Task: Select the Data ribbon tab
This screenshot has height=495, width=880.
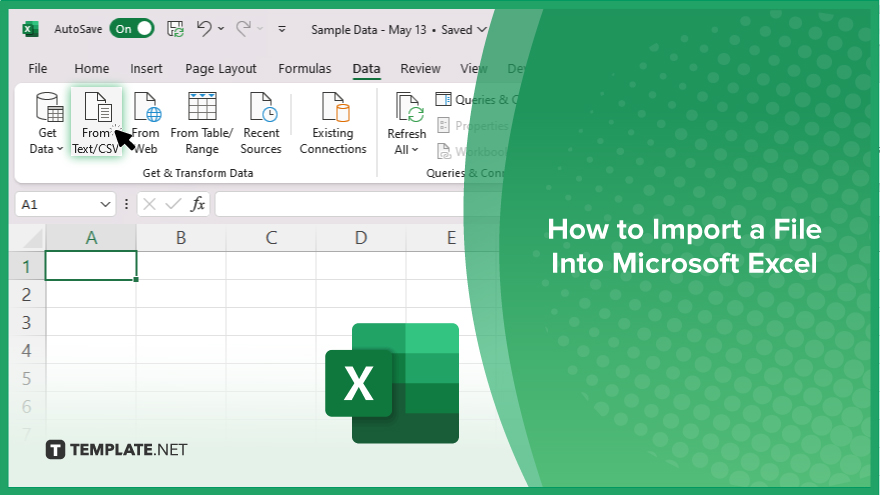Action: coord(366,68)
